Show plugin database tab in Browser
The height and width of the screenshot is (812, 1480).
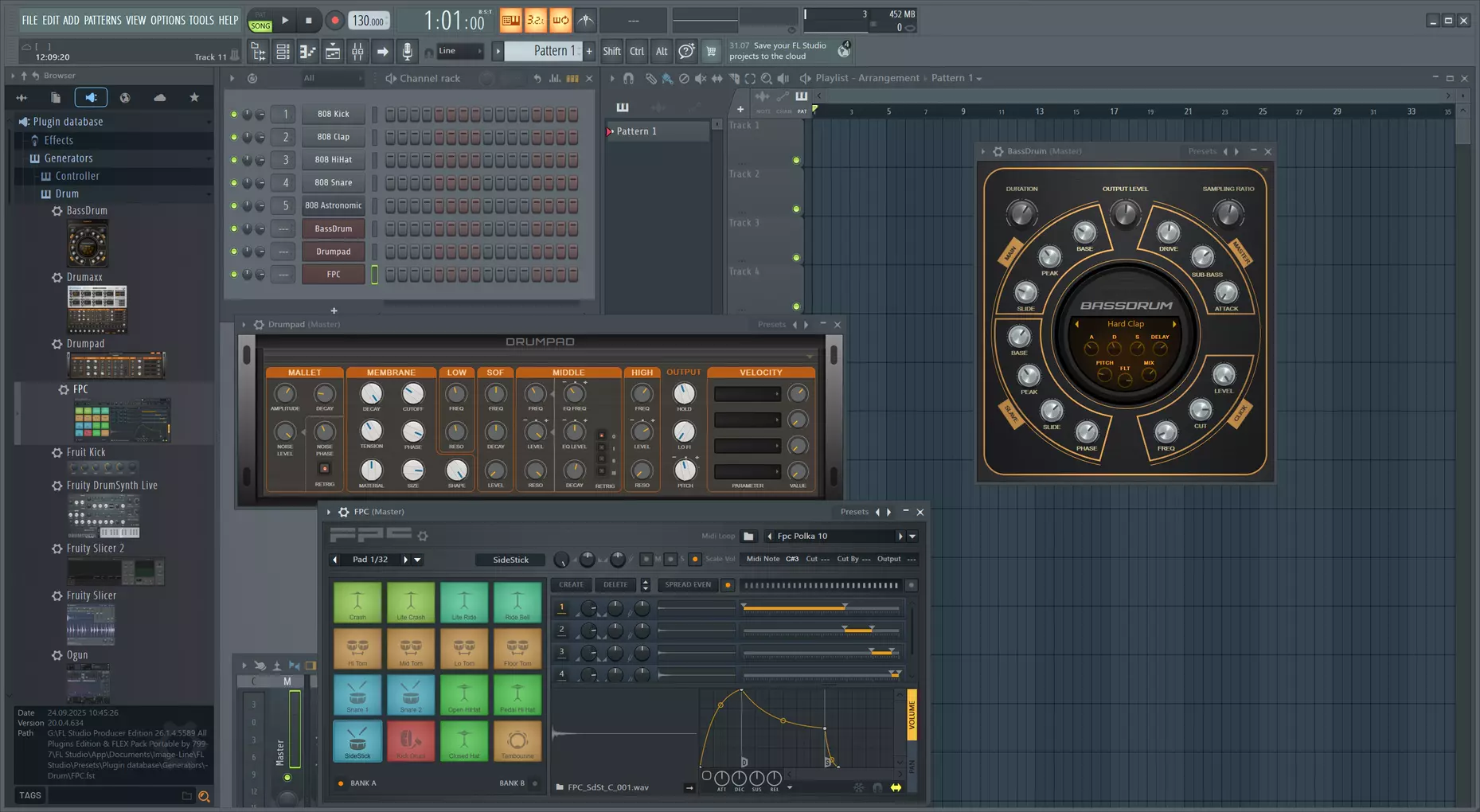pyautogui.click(x=91, y=97)
